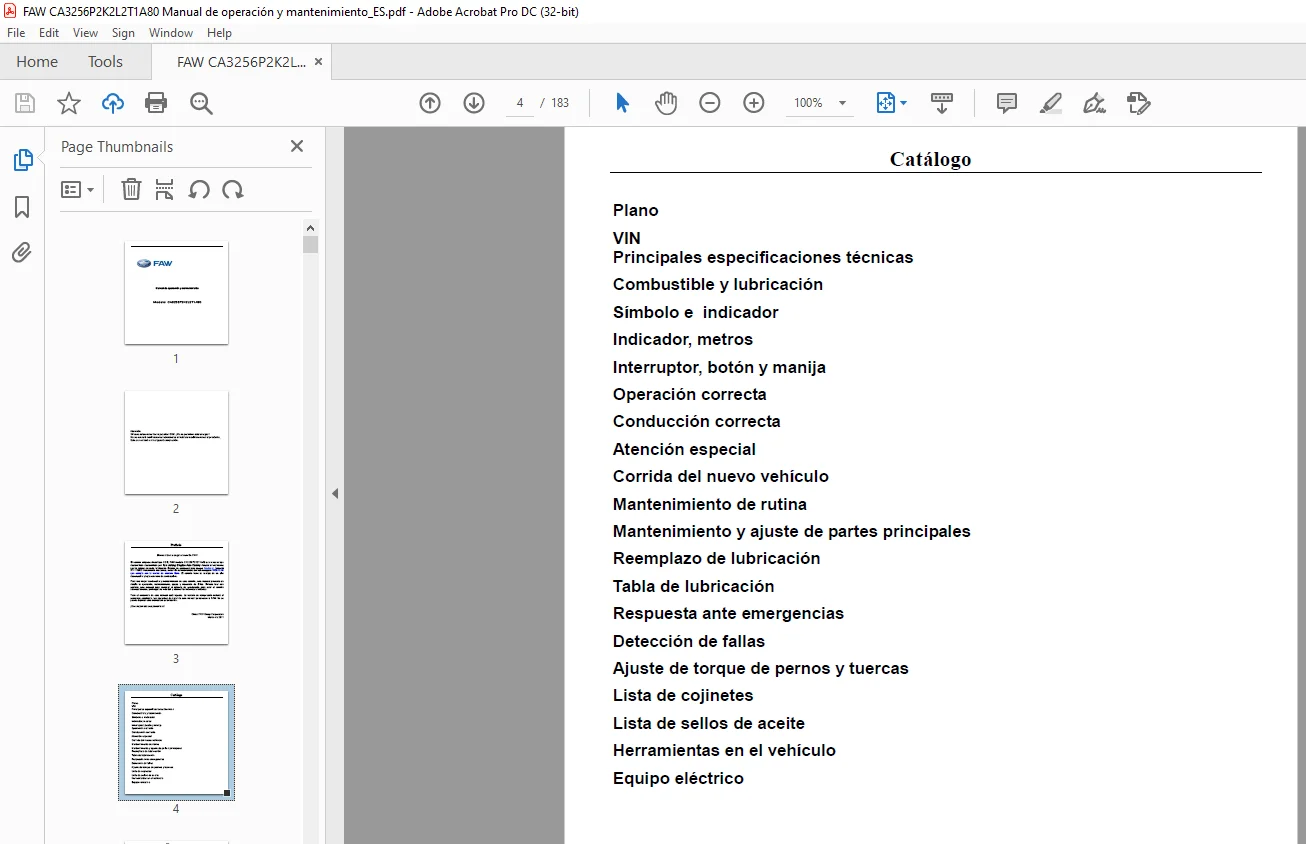Screen dimensions: 1306x844
Task: Click 'Atención especial' entry
Action: tap(684, 449)
